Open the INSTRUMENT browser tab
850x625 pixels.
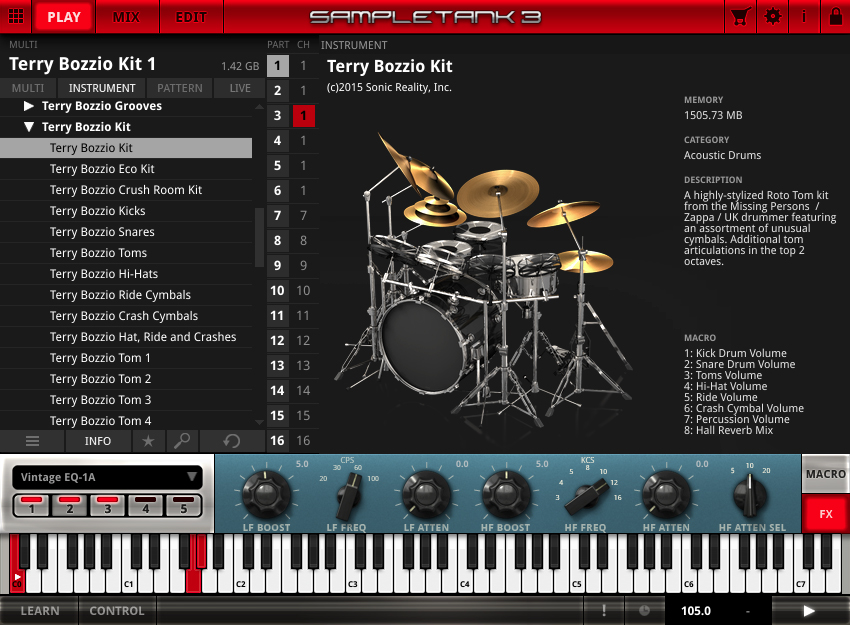point(102,88)
